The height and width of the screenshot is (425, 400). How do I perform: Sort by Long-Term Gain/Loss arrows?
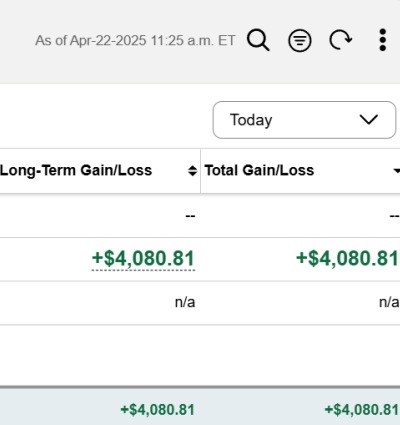192,171
